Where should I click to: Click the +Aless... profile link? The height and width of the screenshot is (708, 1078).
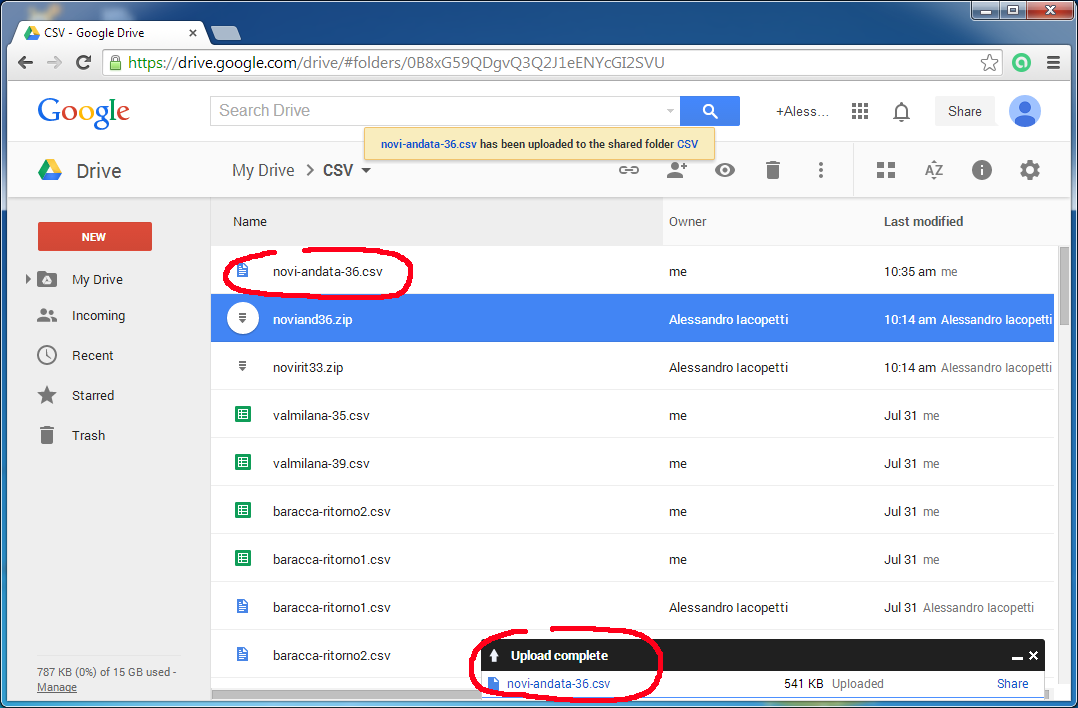(x=802, y=111)
